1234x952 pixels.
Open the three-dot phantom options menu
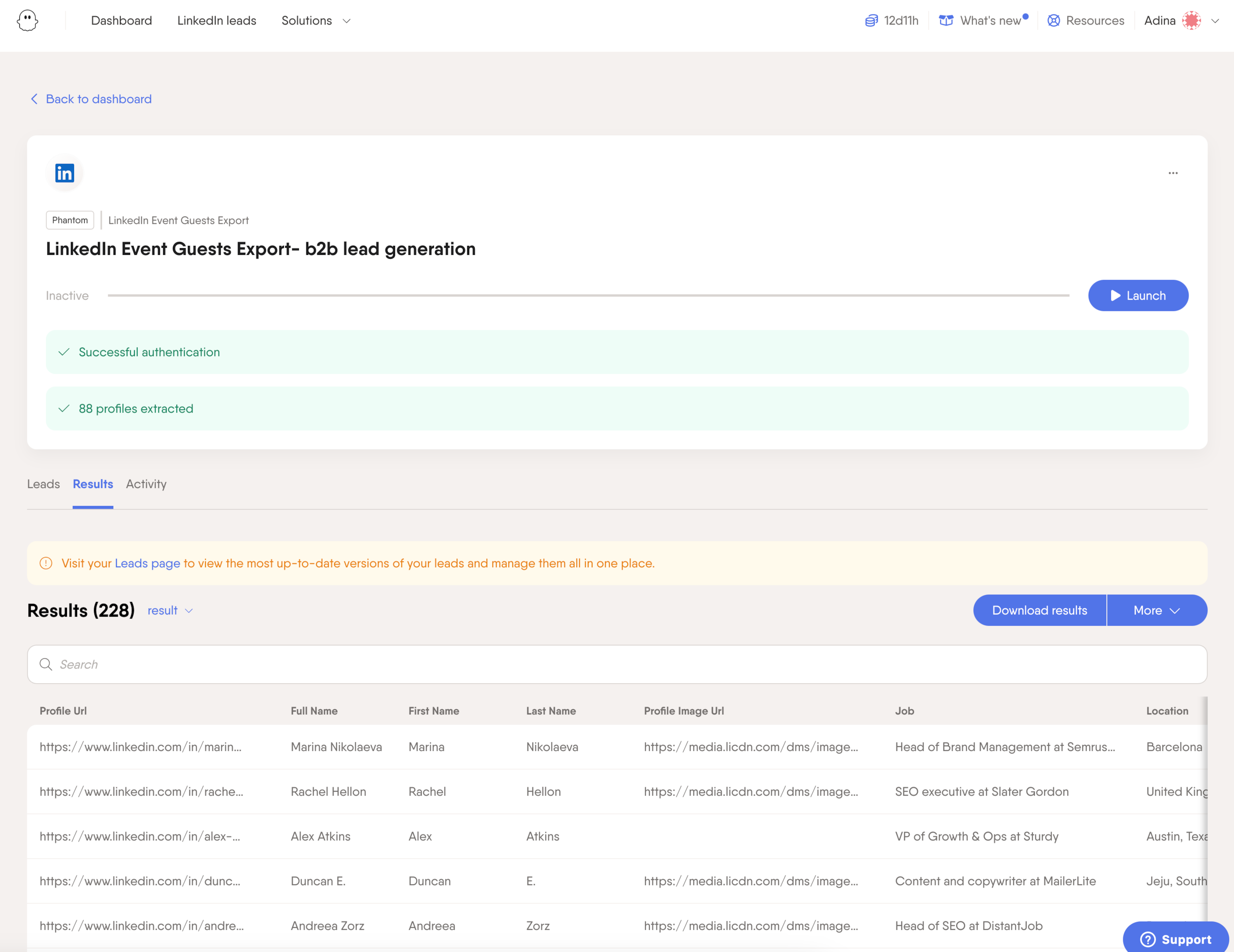(1173, 173)
